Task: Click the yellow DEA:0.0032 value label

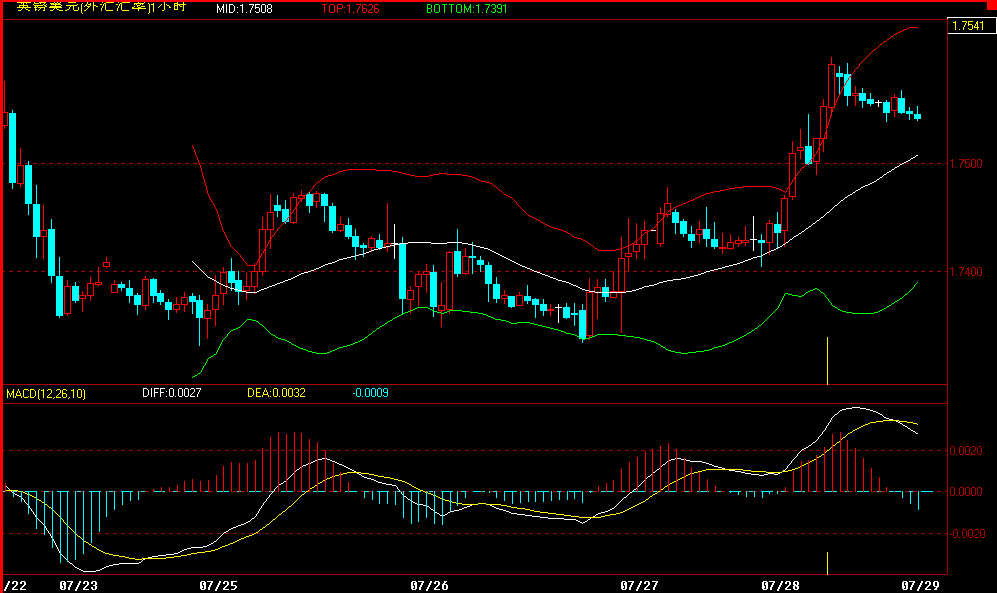Action: [276, 394]
